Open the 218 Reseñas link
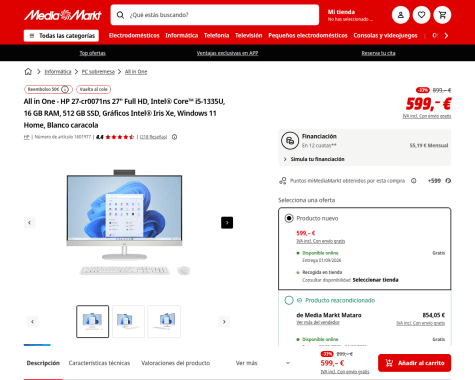Viewport: 475px width, 380px height. pyautogui.click(x=153, y=137)
